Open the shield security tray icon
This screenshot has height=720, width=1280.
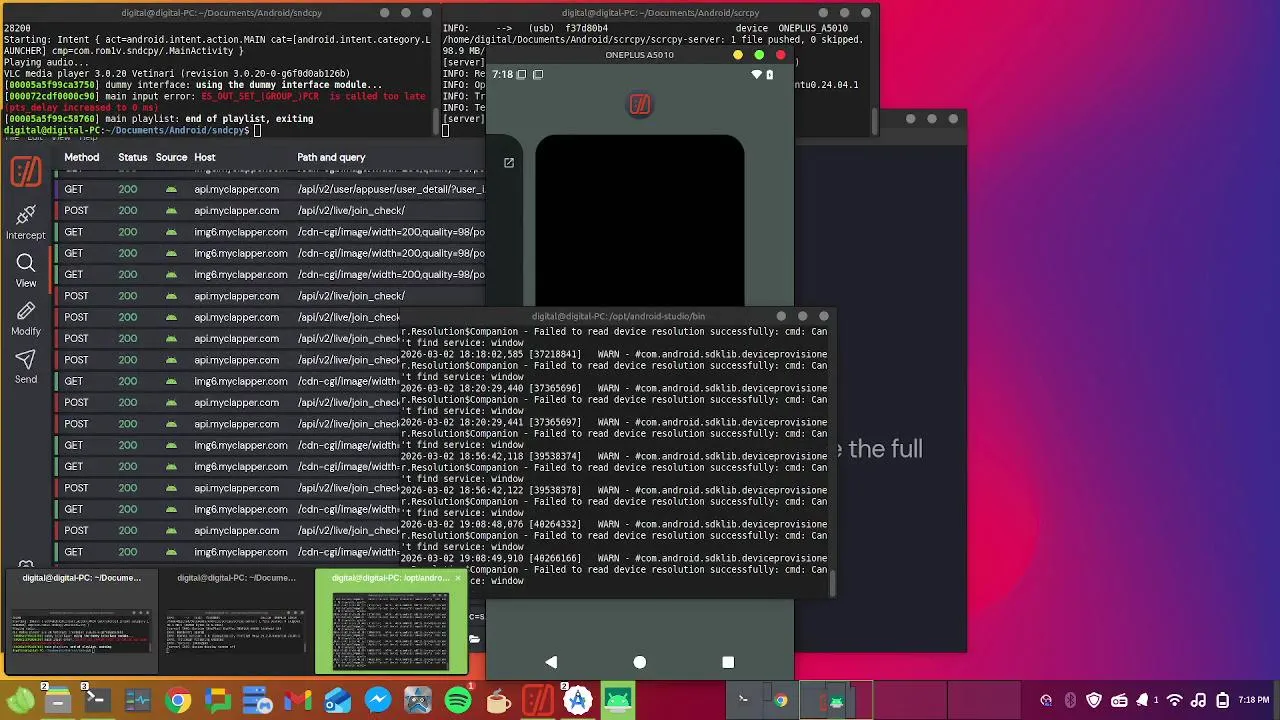1094,701
